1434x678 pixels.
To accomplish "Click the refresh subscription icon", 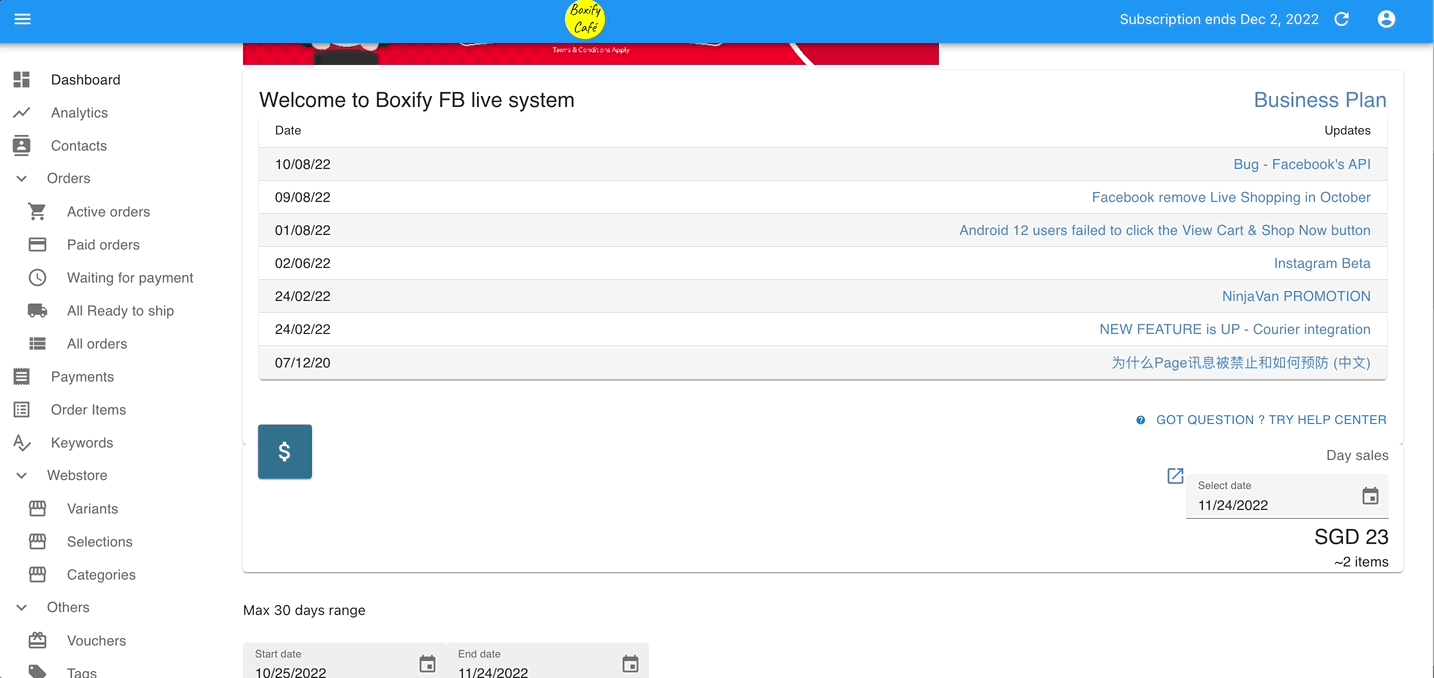I will [x=1342, y=19].
